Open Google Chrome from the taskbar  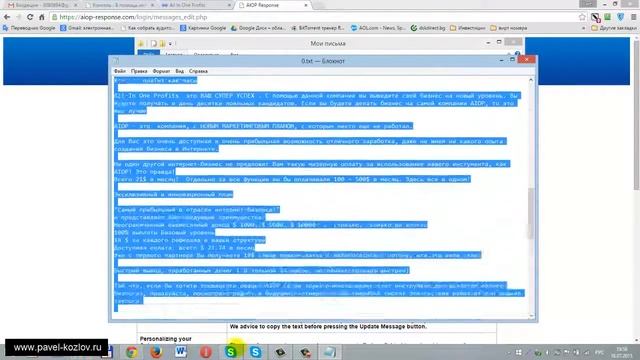coord(131,352)
